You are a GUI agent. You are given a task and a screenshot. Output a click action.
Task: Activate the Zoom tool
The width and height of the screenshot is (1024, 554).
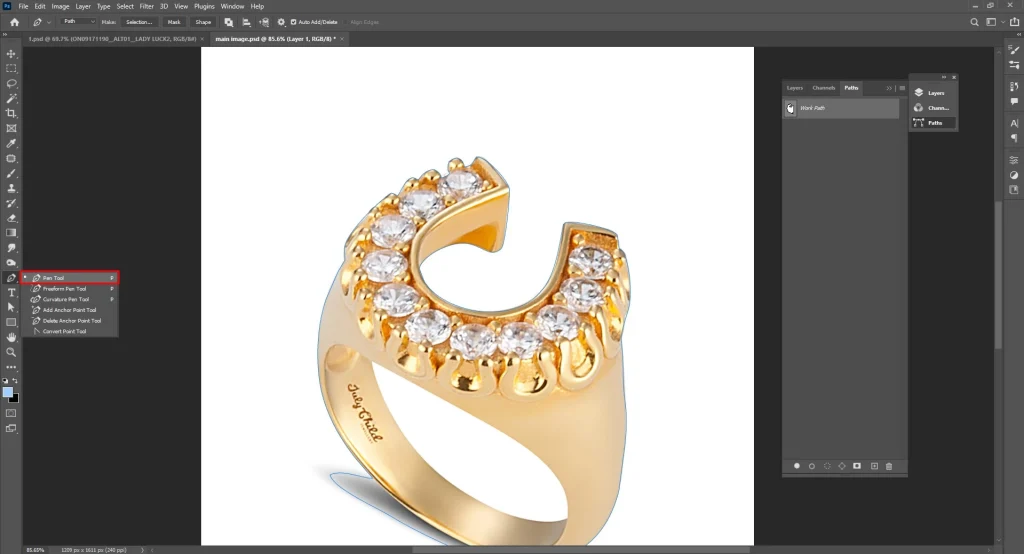11,352
